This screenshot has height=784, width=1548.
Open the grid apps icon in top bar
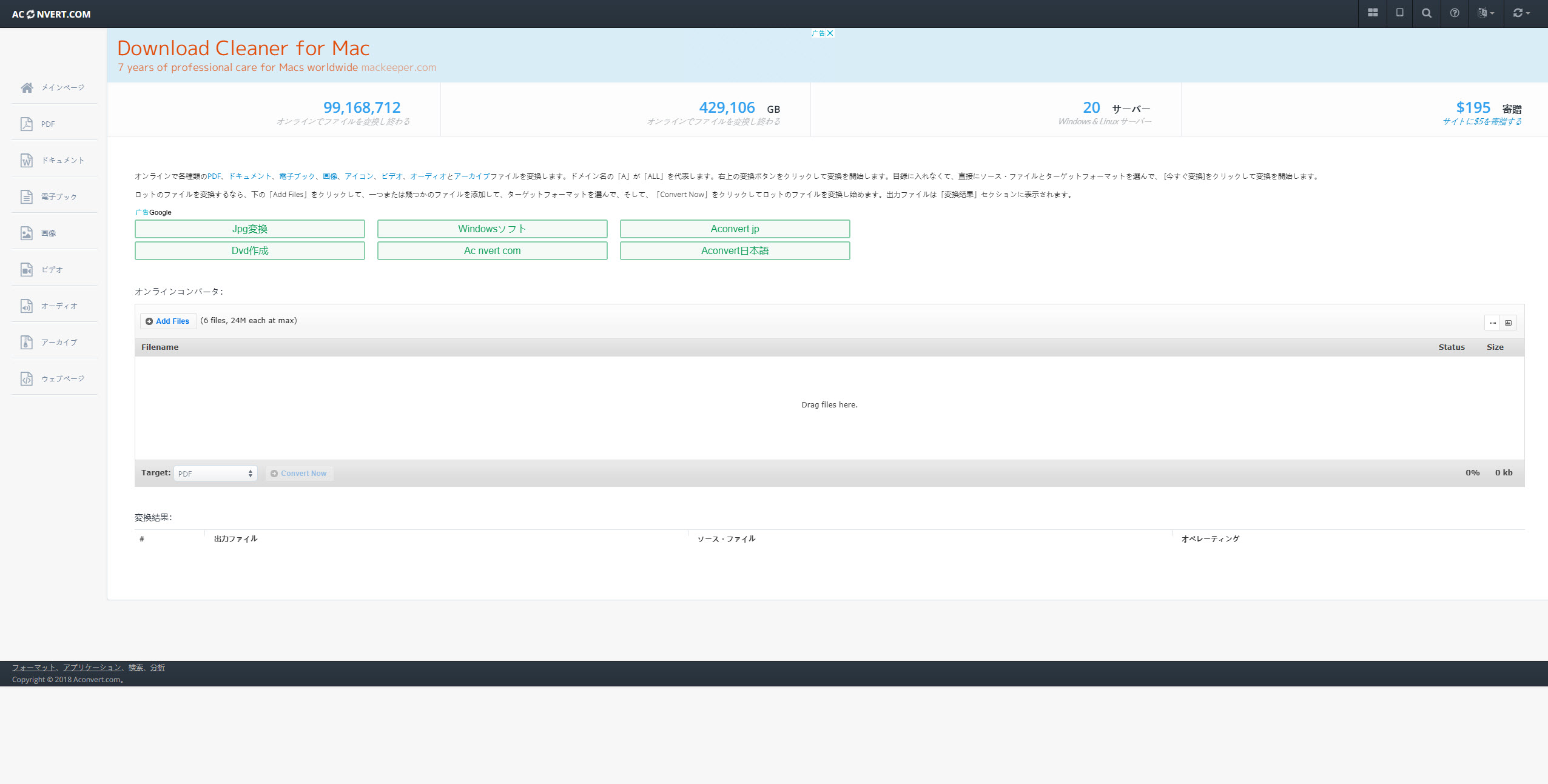point(1373,13)
